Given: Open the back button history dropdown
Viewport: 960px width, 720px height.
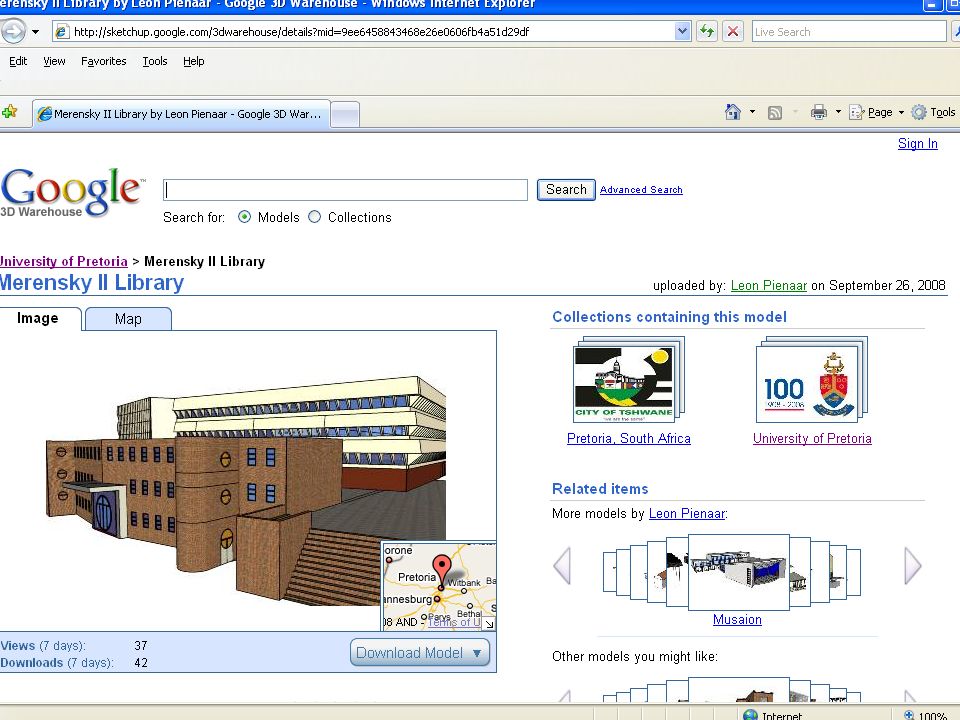Looking at the screenshot, I should tap(36, 32).
